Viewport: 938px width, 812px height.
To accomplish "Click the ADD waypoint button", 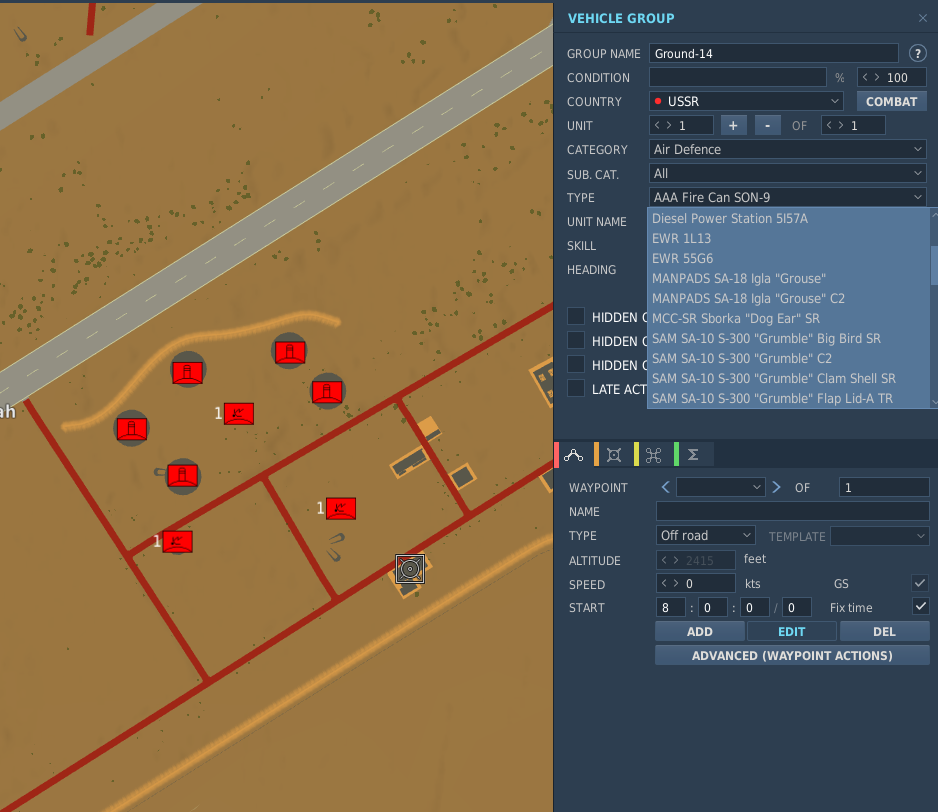I will tap(699, 631).
